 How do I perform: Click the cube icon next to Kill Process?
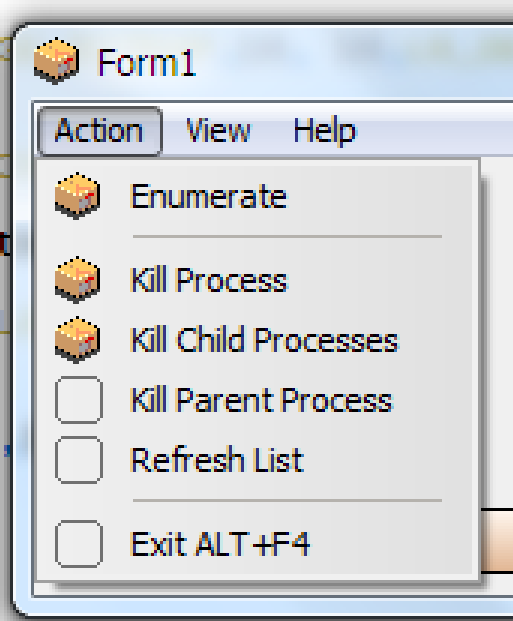[78, 280]
